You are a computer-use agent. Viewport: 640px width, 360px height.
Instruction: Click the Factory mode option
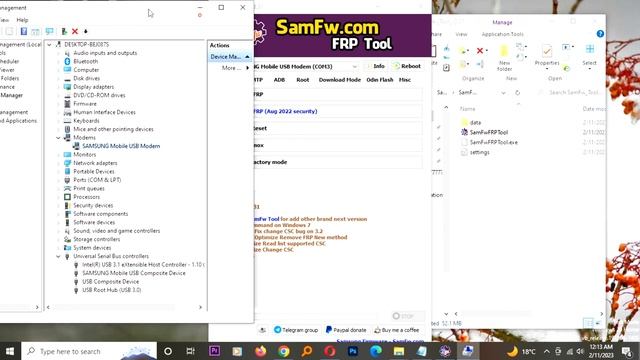(x=338, y=162)
